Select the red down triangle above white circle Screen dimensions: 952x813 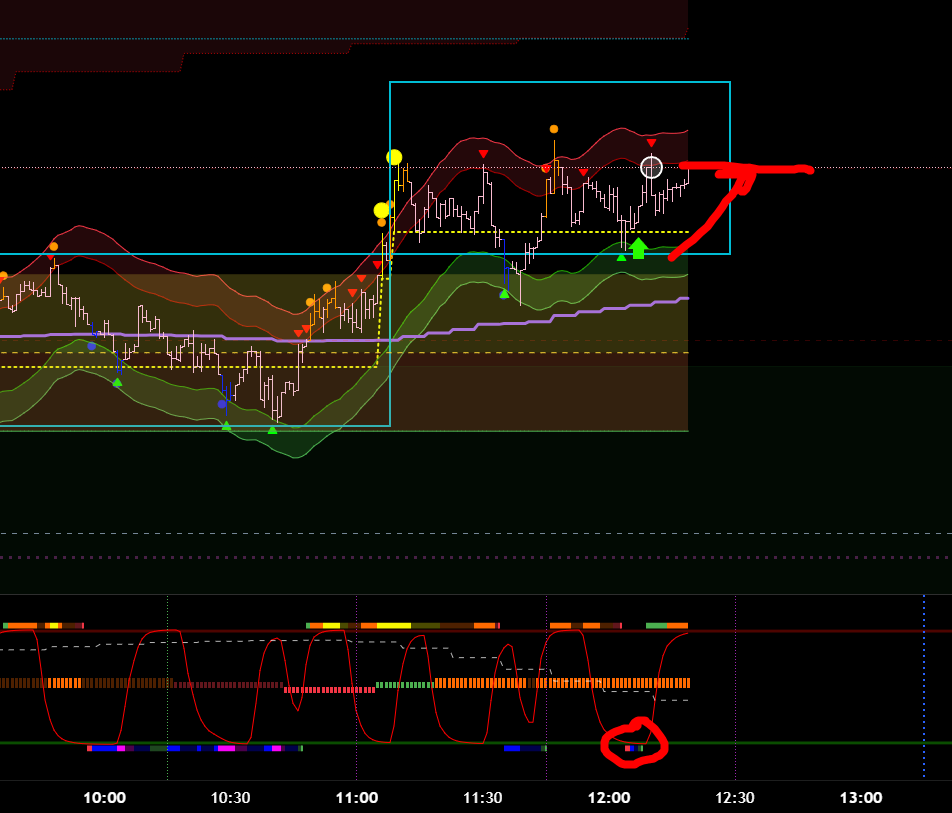[x=651, y=144]
